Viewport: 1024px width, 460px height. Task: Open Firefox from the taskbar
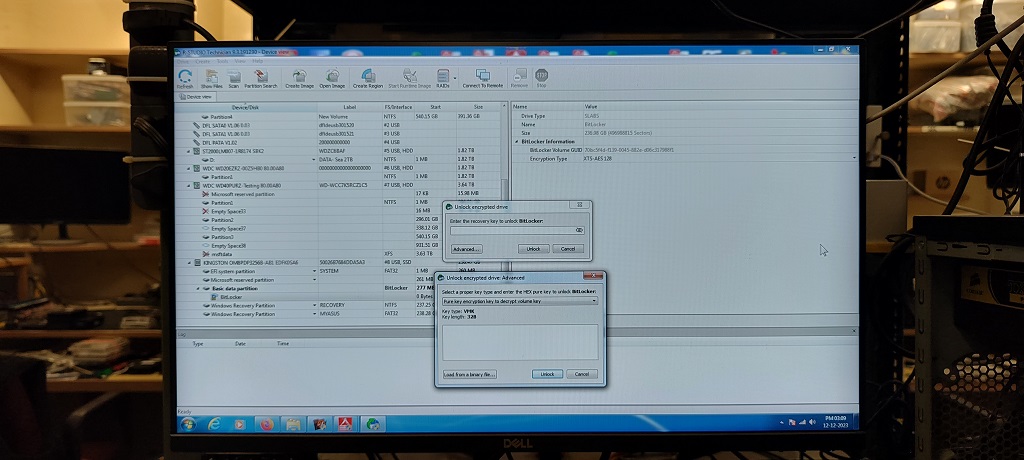(266, 424)
